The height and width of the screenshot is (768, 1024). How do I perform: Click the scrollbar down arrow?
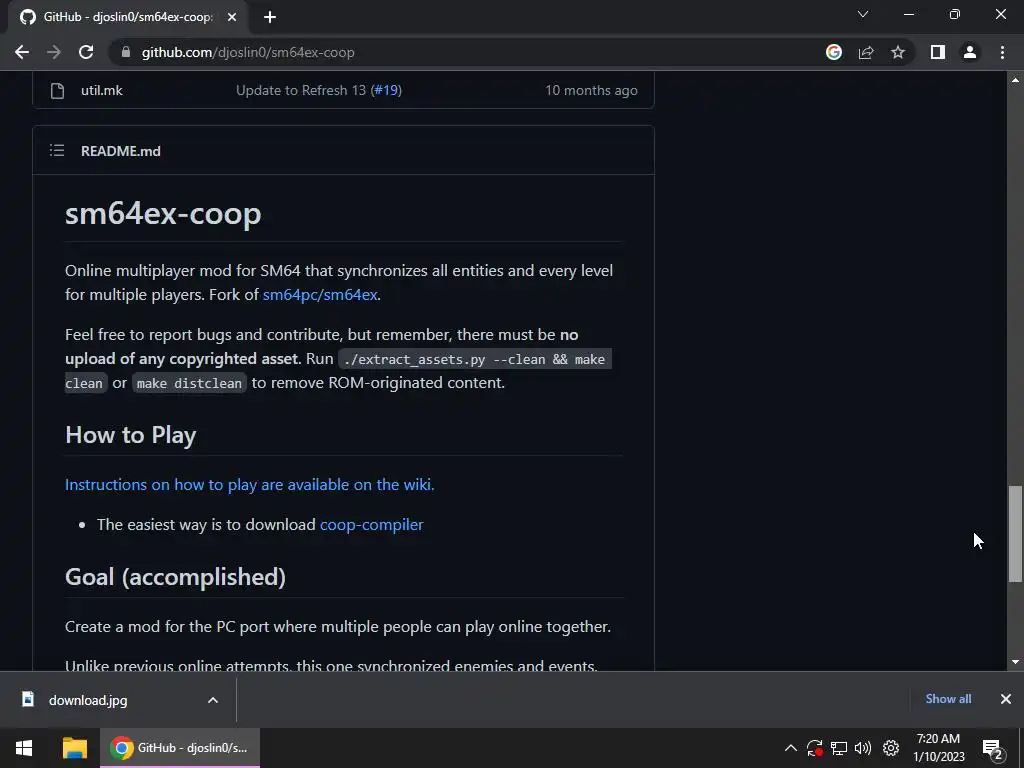point(1015,662)
